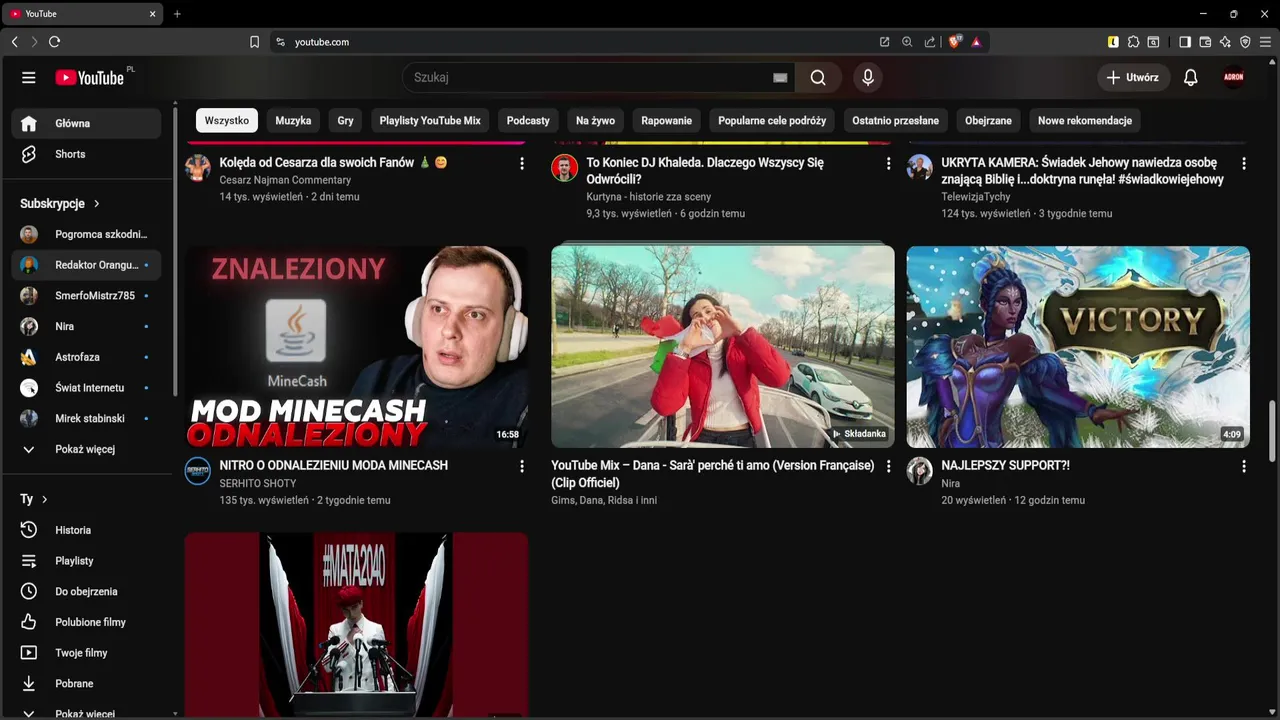Click bookmark icon left of address bar
1280x720 pixels.
254,42
